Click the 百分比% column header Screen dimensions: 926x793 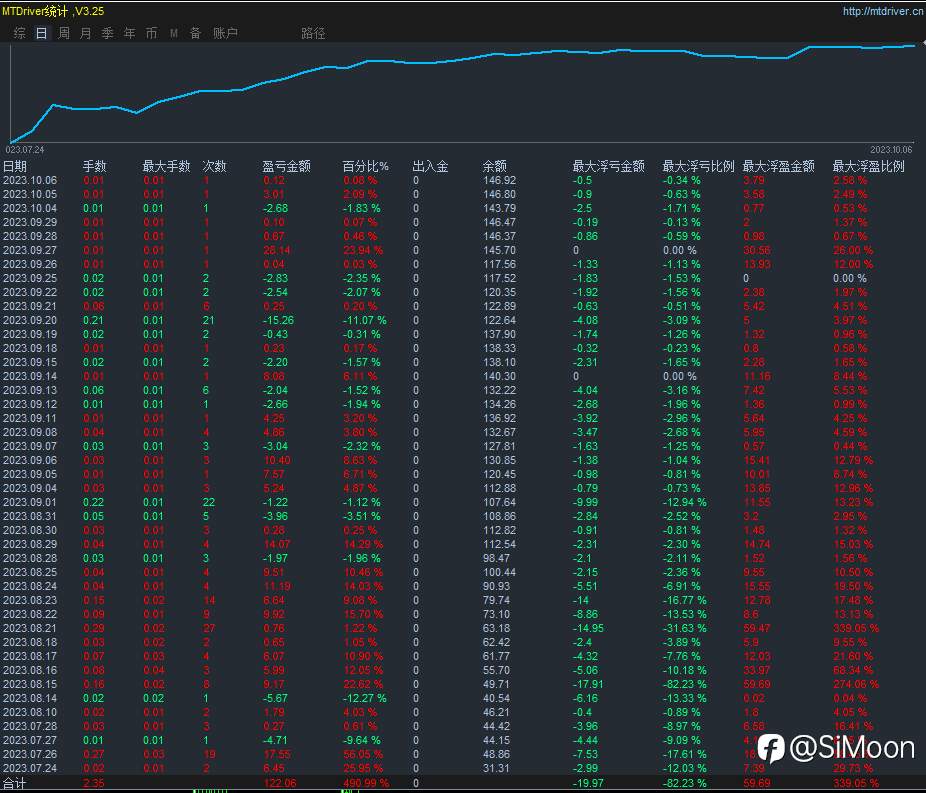(x=366, y=167)
